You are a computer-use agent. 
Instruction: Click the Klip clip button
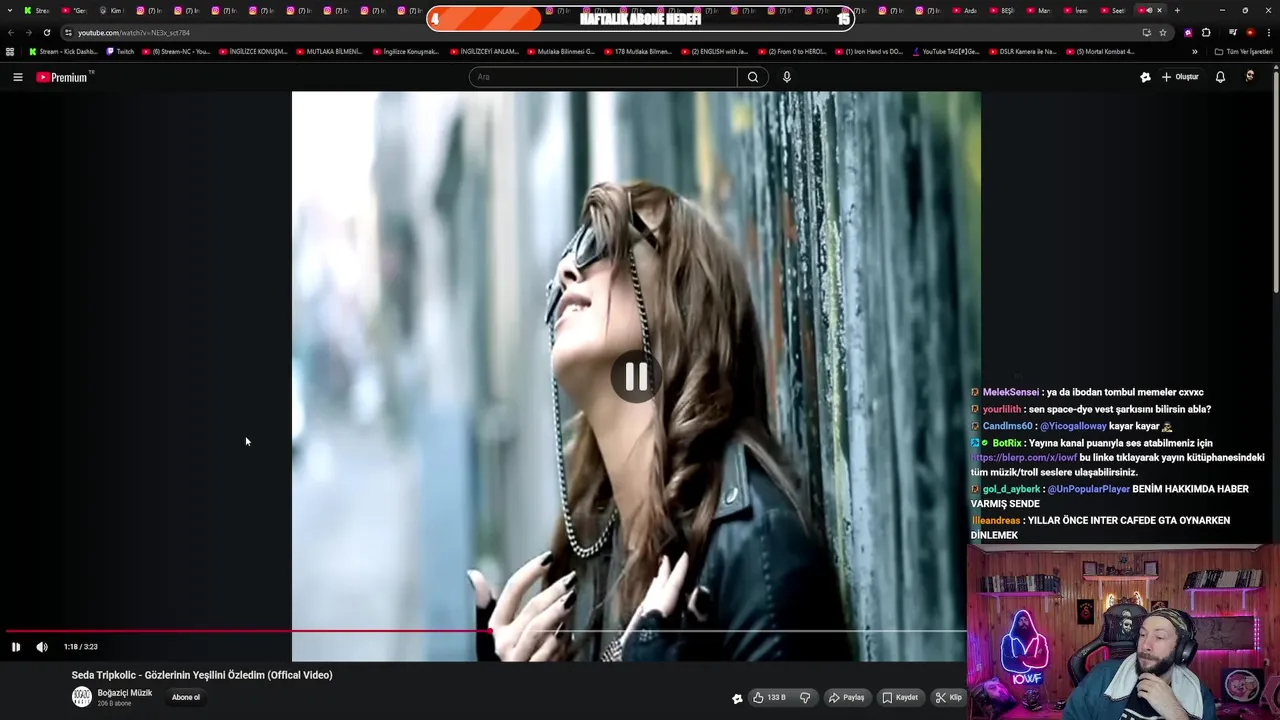[948, 697]
